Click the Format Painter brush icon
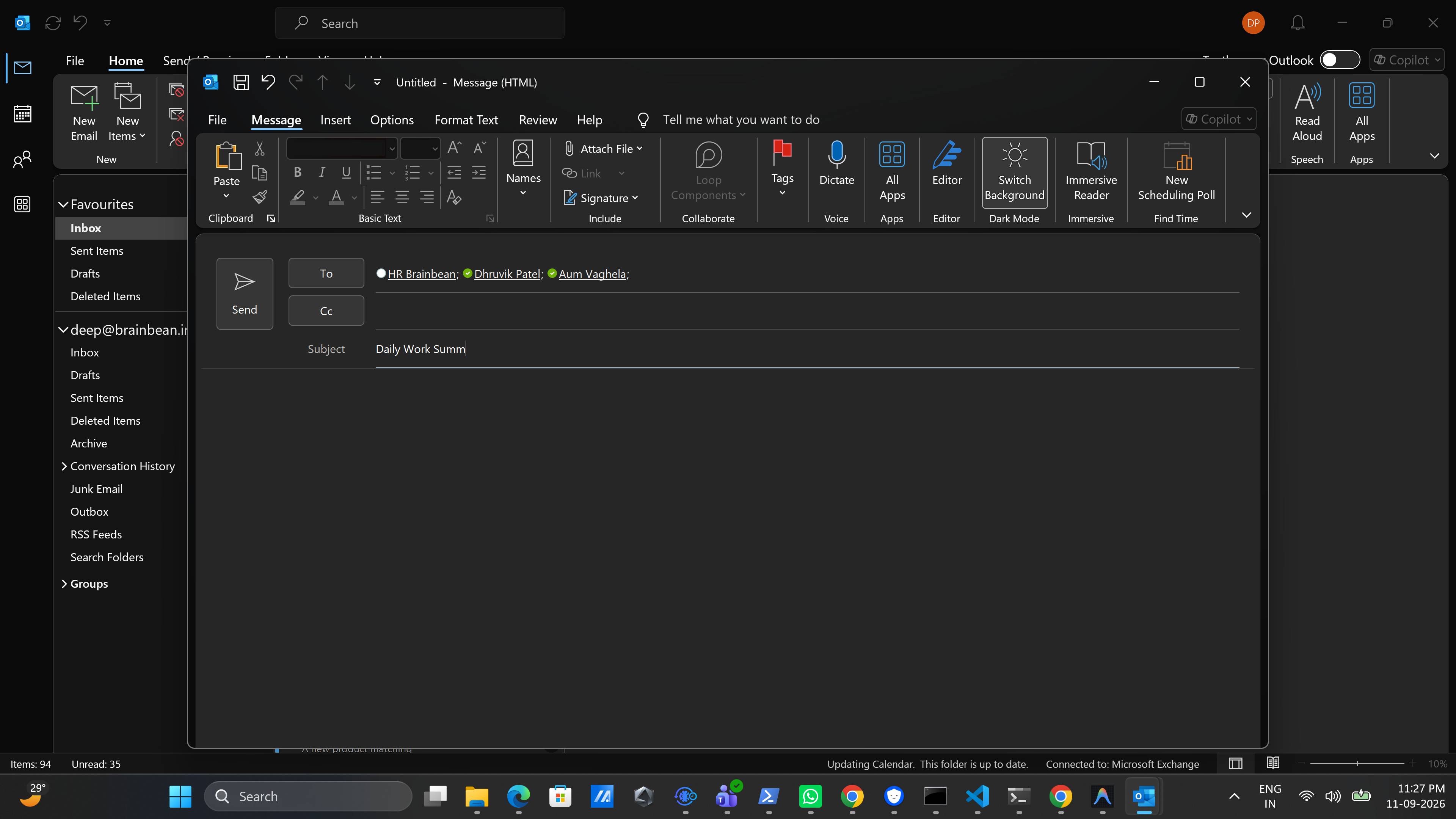Image resolution: width=1456 pixels, height=819 pixels. coord(259,197)
